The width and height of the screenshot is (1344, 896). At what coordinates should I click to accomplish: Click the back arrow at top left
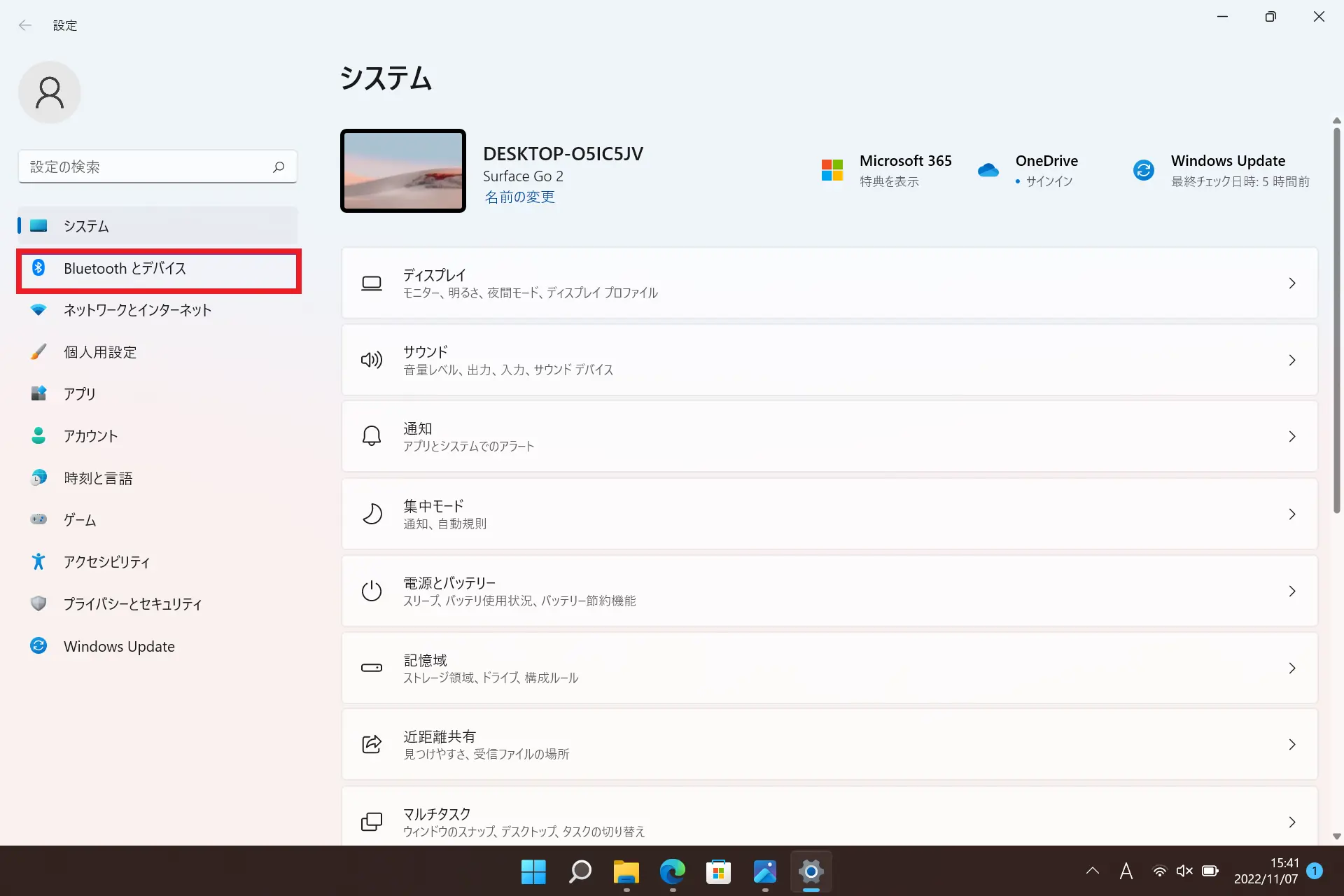(25, 25)
